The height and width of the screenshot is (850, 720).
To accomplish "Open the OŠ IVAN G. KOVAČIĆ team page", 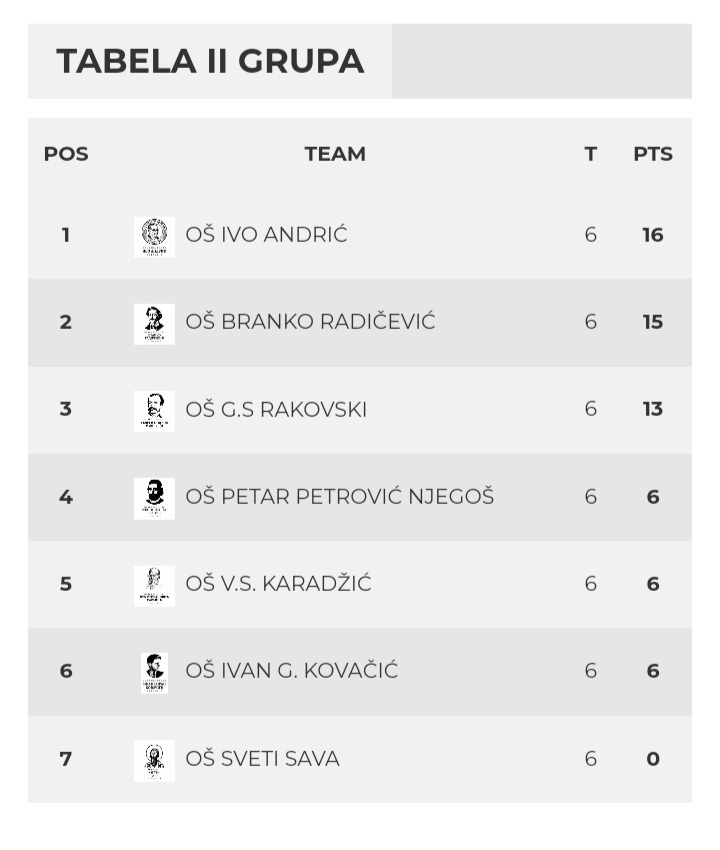I will point(291,671).
